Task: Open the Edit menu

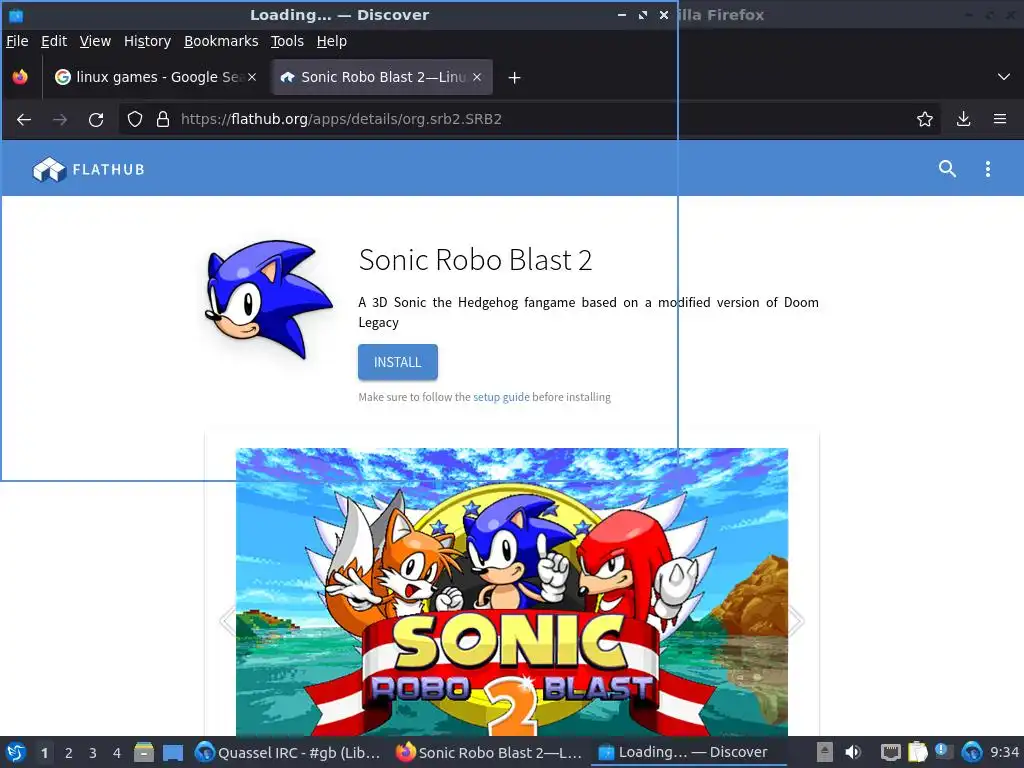Action: tap(54, 41)
